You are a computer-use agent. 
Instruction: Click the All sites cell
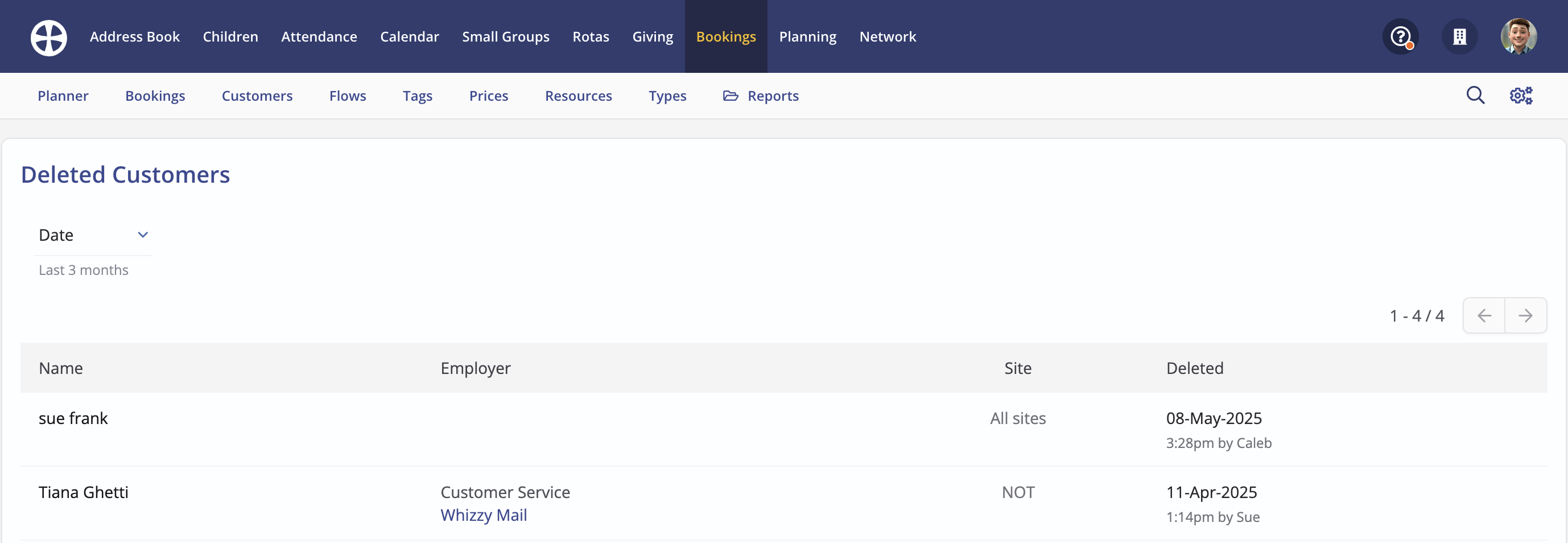click(x=1018, y=418)
